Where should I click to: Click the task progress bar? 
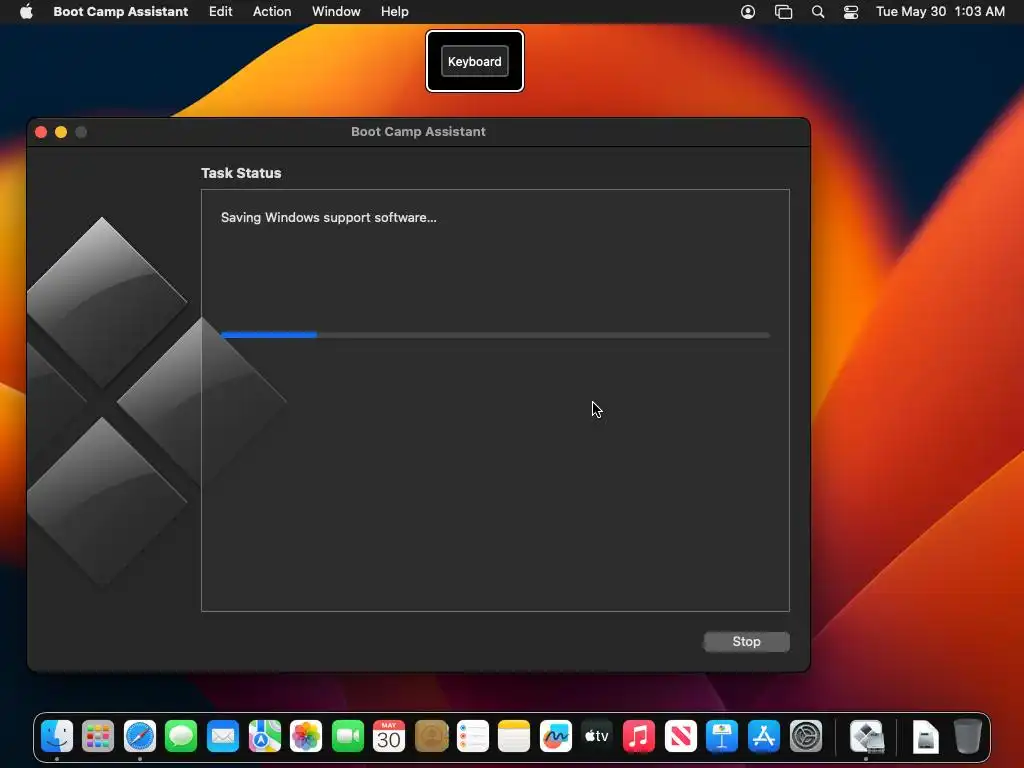496,335
